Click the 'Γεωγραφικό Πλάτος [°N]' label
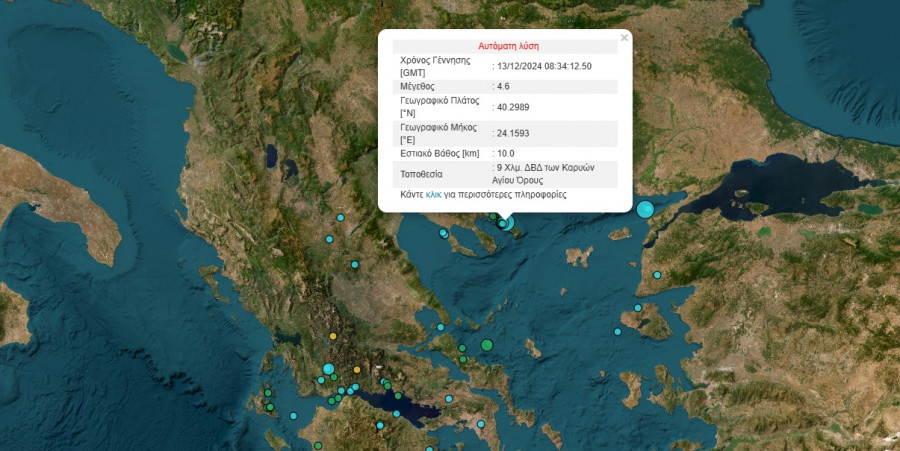 pos(439,107)
